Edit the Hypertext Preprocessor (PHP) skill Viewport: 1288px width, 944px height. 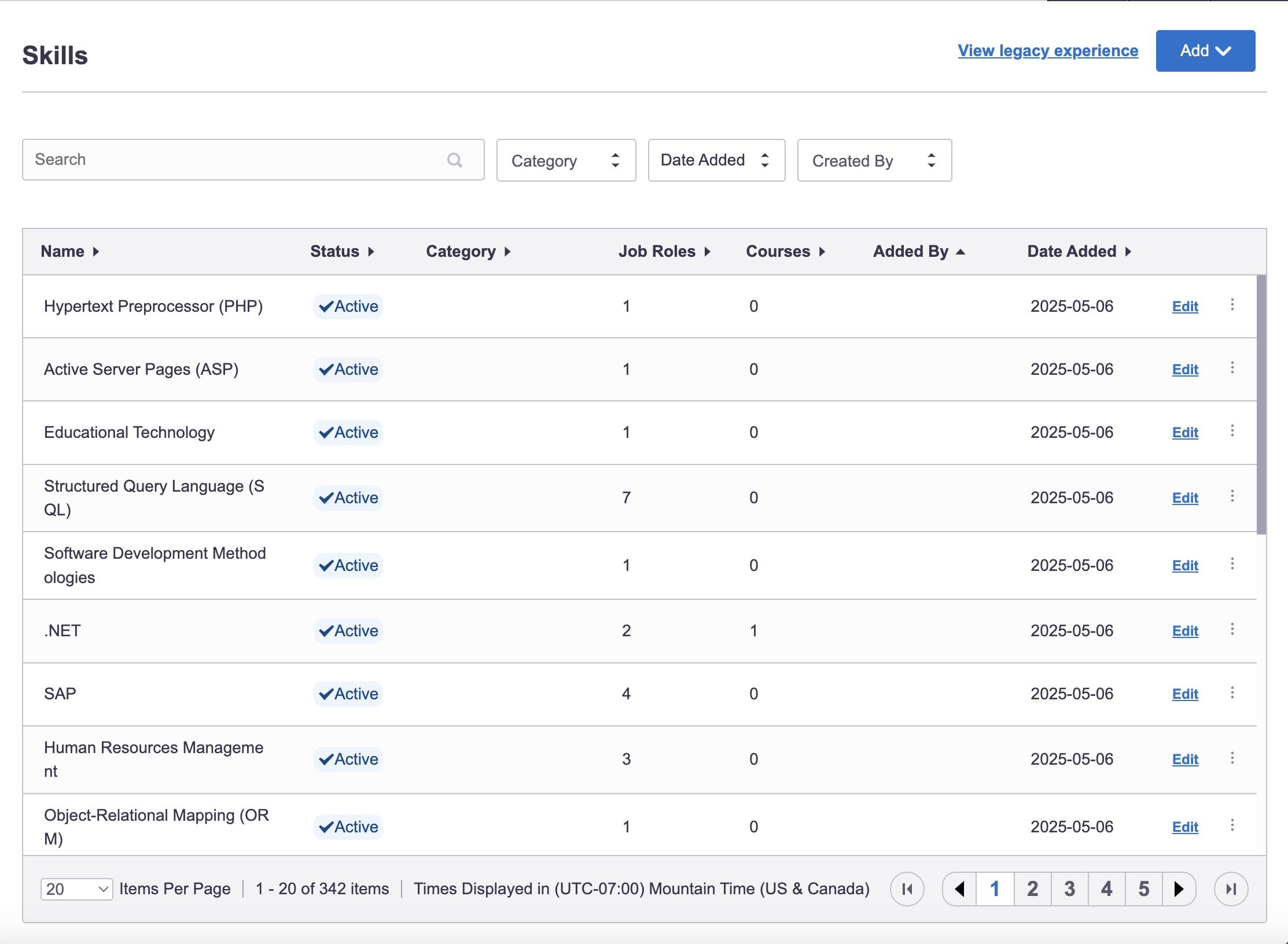pos(1185,307)
